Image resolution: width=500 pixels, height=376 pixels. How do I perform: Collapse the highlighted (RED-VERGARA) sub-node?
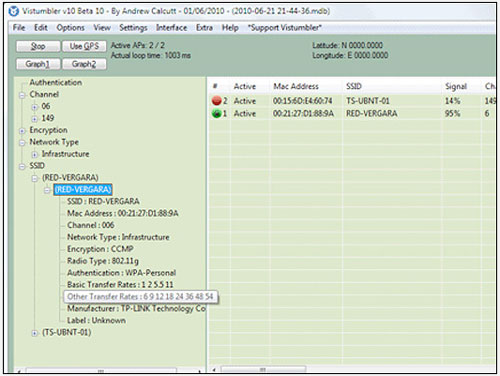(x=47, y=190)
